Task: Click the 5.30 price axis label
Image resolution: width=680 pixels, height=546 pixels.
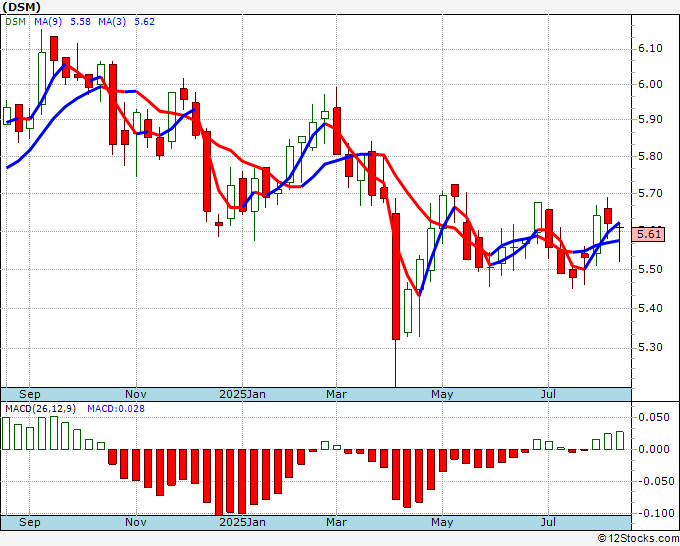Action: point(651,347)
